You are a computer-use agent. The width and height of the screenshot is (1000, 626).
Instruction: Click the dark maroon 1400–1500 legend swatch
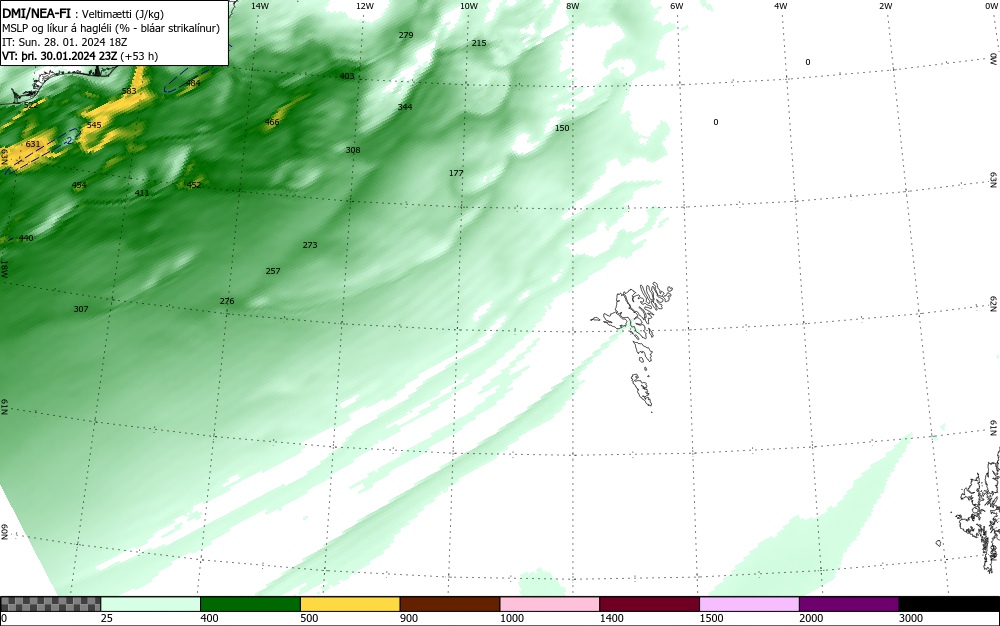(649, 604)
